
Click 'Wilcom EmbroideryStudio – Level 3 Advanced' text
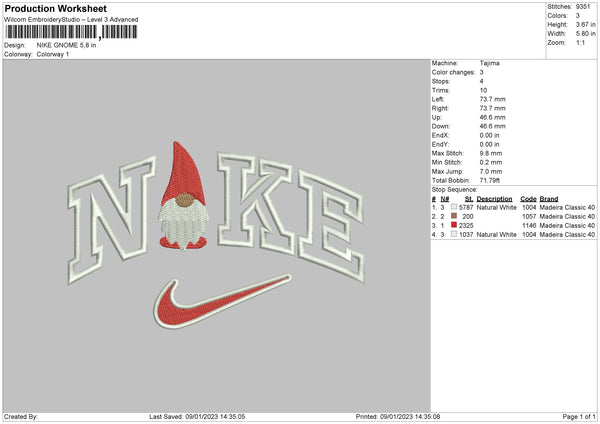[x=71, y=20]
